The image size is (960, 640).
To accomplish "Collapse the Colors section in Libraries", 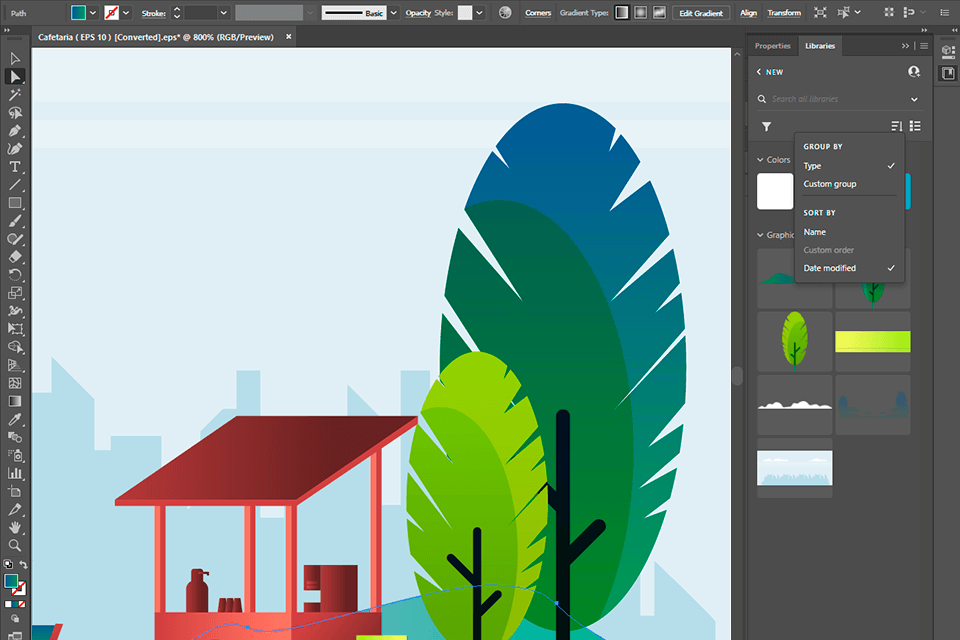I will (759, 160).
